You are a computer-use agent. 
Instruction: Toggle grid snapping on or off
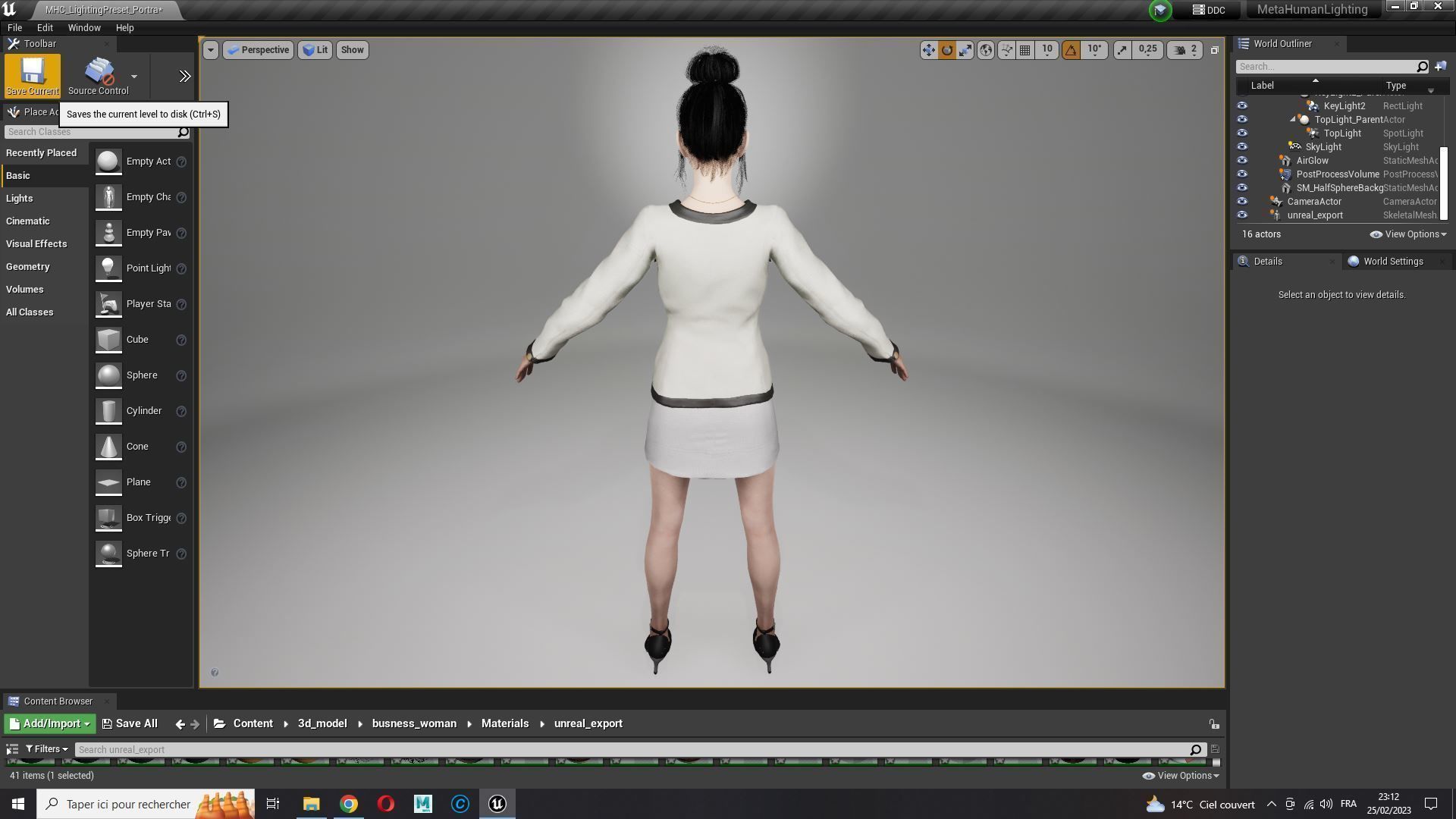1025,50
